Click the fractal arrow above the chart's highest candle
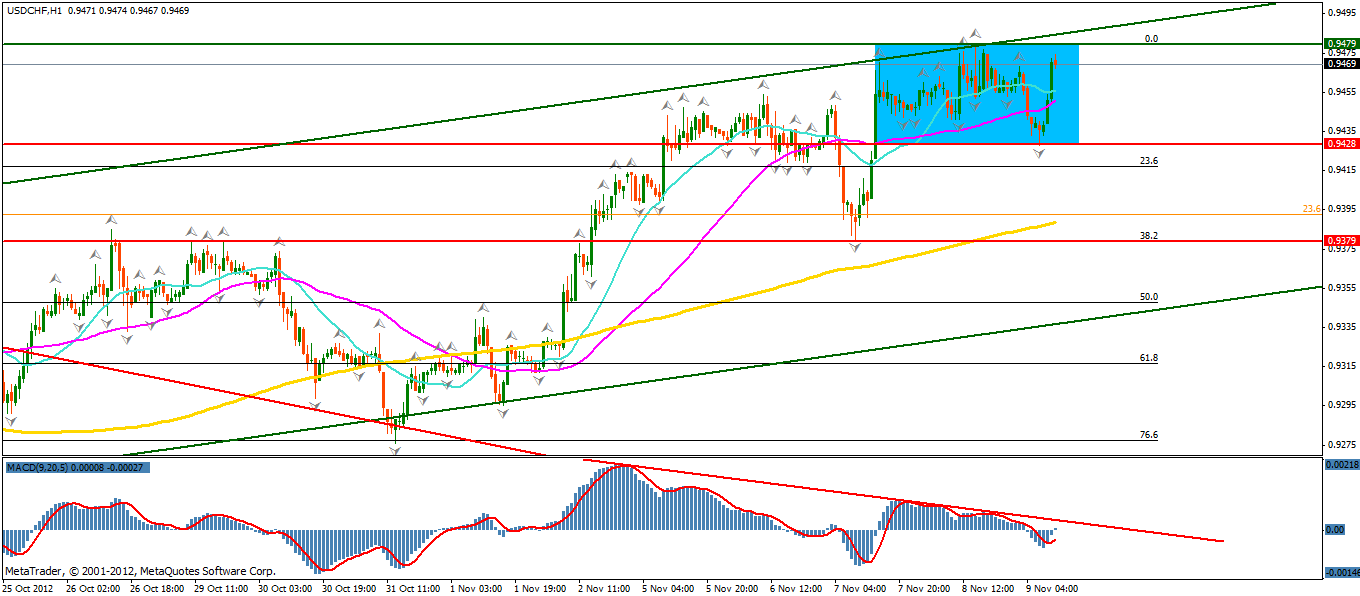The height and width of the screenshot is (596, 1360). tap(976, 35)
